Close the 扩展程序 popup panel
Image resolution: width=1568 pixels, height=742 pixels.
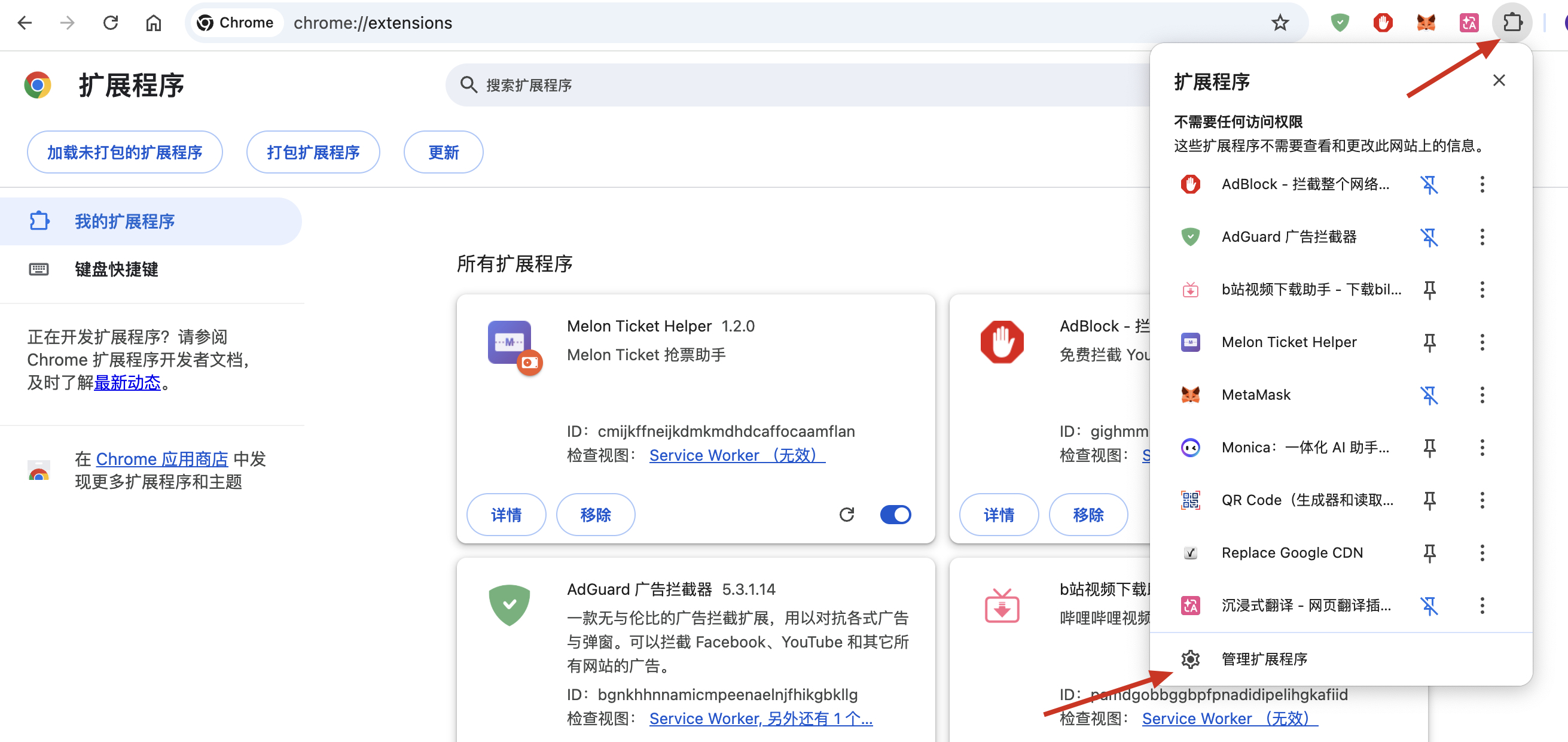[x=1499, y=80]
